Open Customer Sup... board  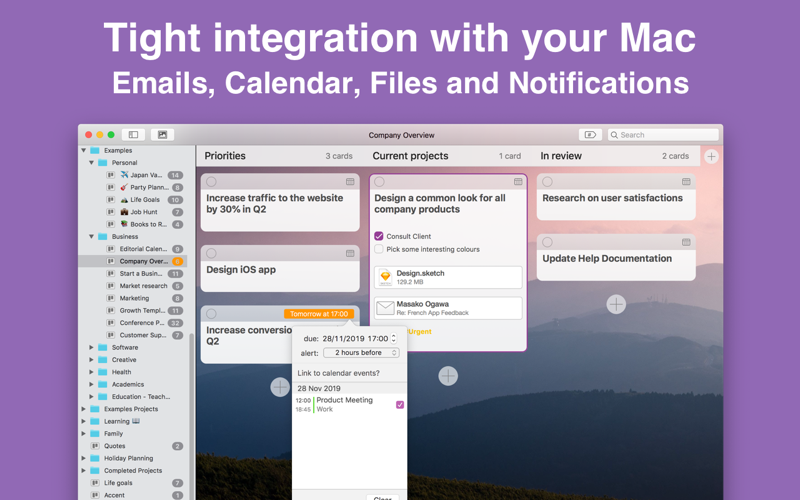pyautogui.click(x=144, y=335)
